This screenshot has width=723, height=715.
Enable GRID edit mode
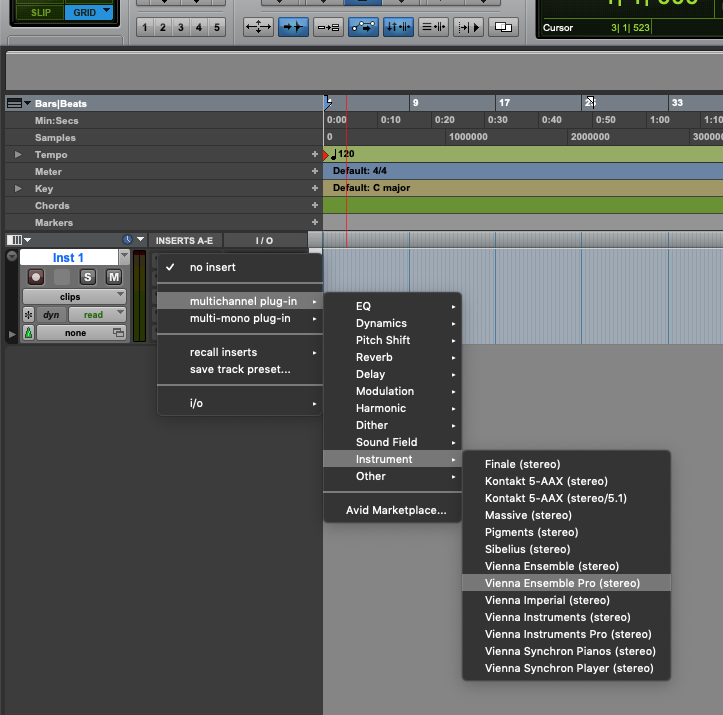pyautogui.click(x=89, y=12)
